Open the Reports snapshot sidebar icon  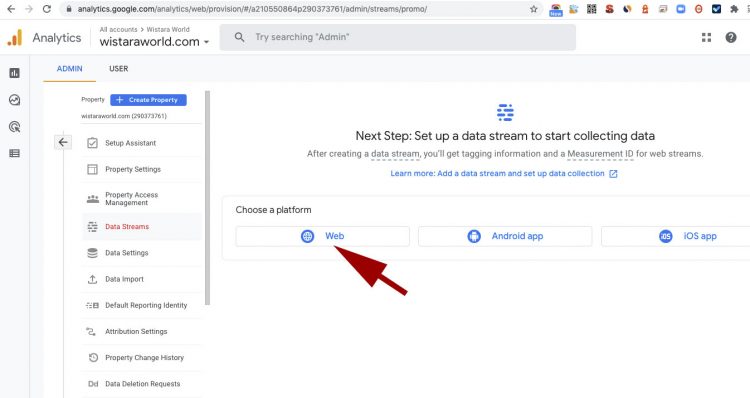(x=14, y=73)
